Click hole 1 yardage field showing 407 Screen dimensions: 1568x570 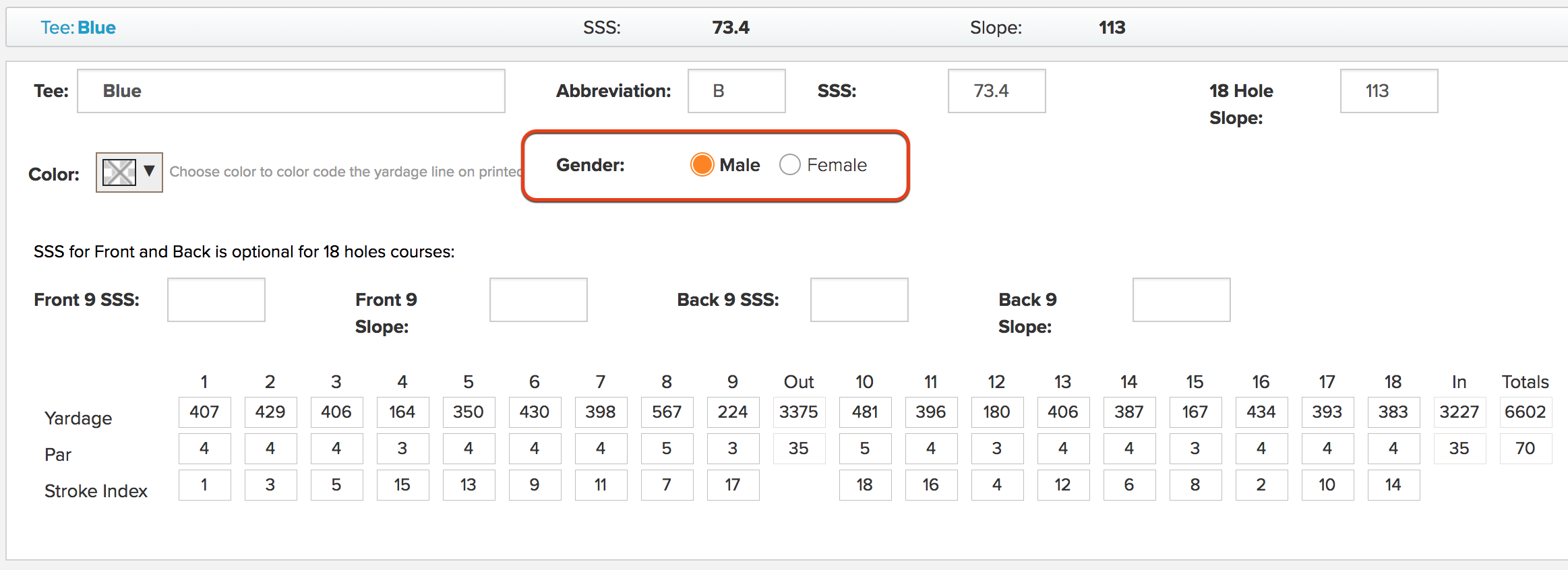[x=204, y=412]
